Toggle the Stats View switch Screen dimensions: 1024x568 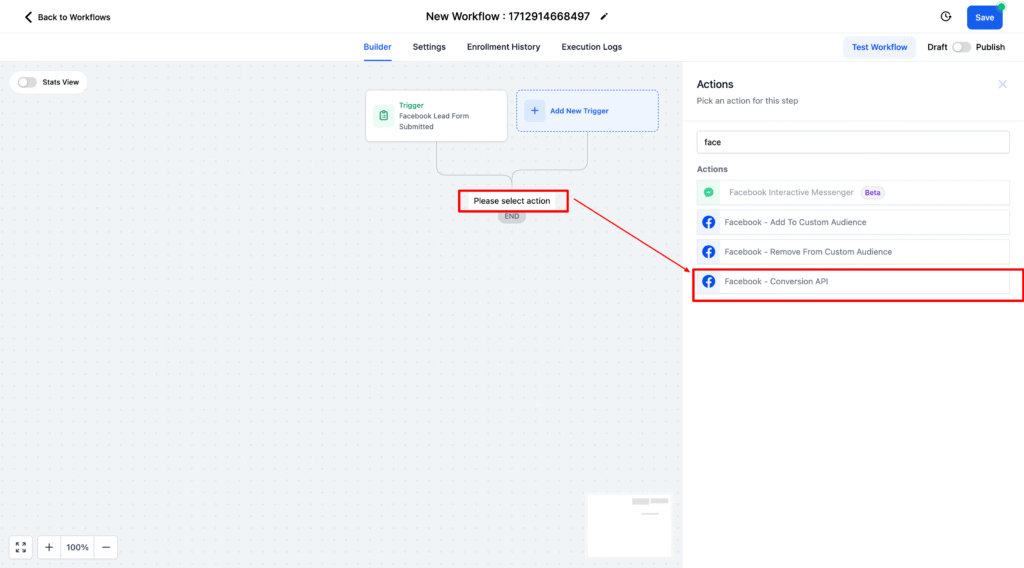point(27,82)
